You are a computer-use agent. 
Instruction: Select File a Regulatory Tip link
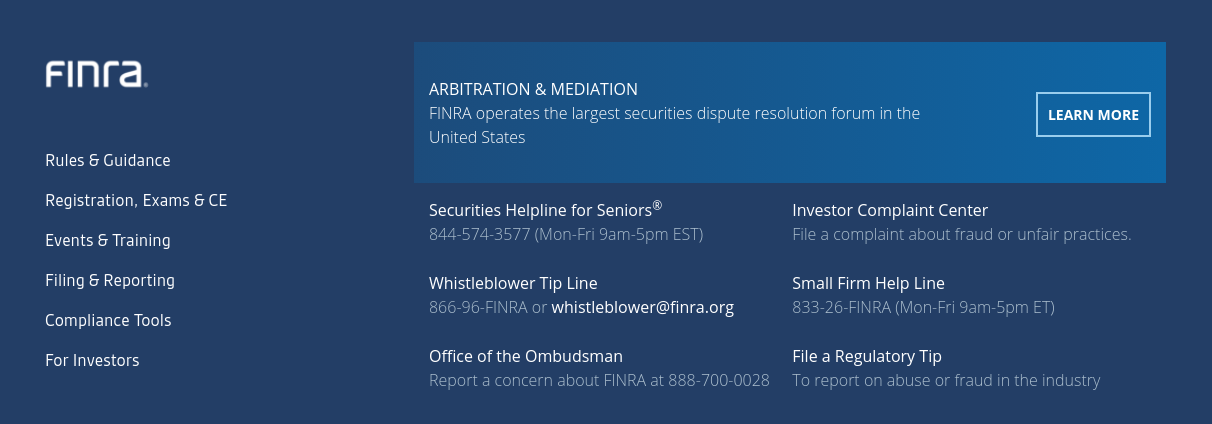pyautogui.click(x=867, y=356)
